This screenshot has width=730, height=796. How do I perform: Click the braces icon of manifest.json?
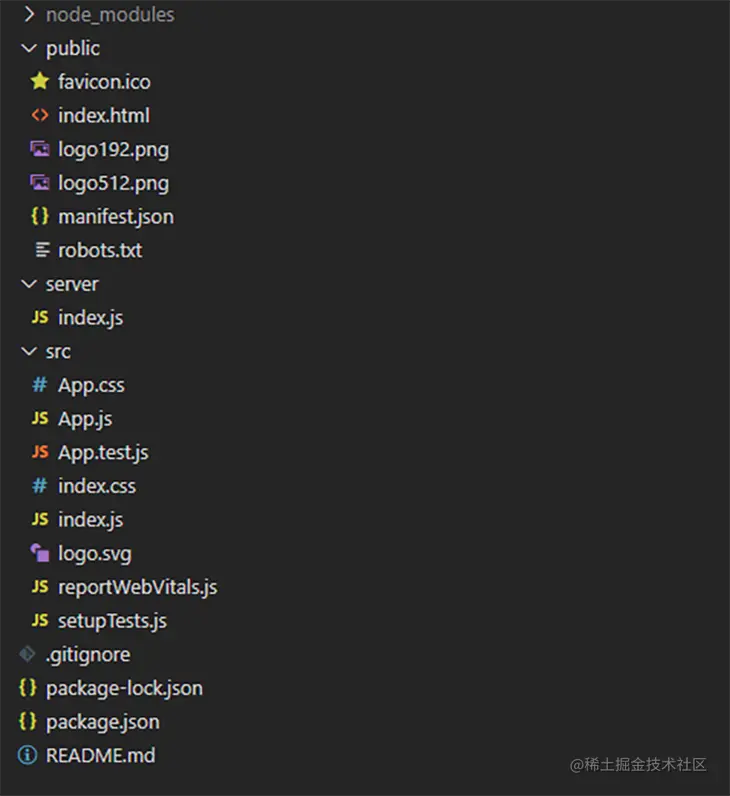[x=40, y=217]
